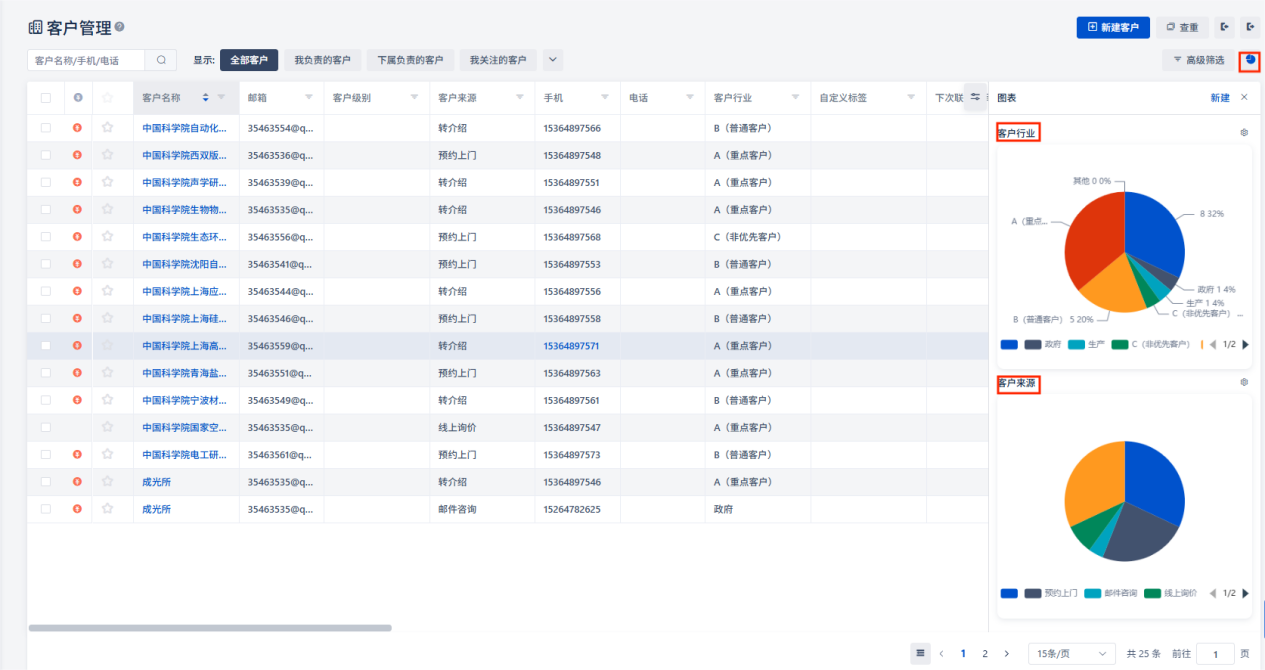Open 高级筛选 advanced filter
Screen dimensions: 1265x670
1198,60
